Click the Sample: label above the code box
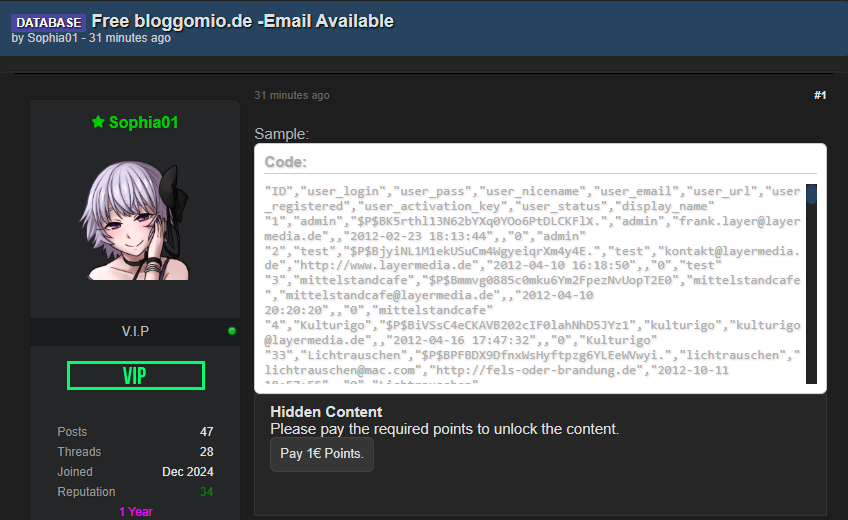 pyautogui.click(x=282, y=134)
